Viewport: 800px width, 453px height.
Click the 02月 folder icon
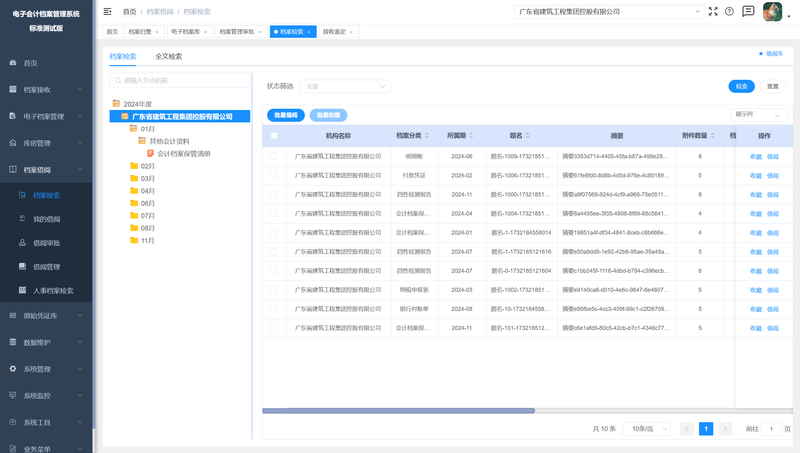click(x=134, y=166)
